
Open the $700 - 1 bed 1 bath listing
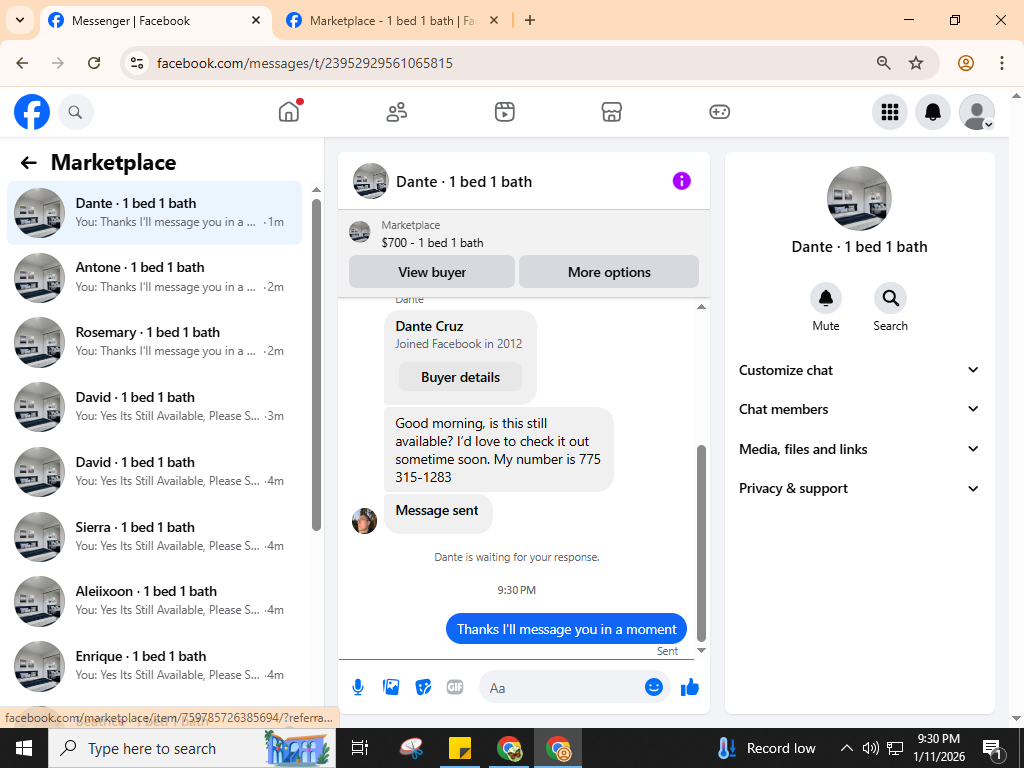432,243
